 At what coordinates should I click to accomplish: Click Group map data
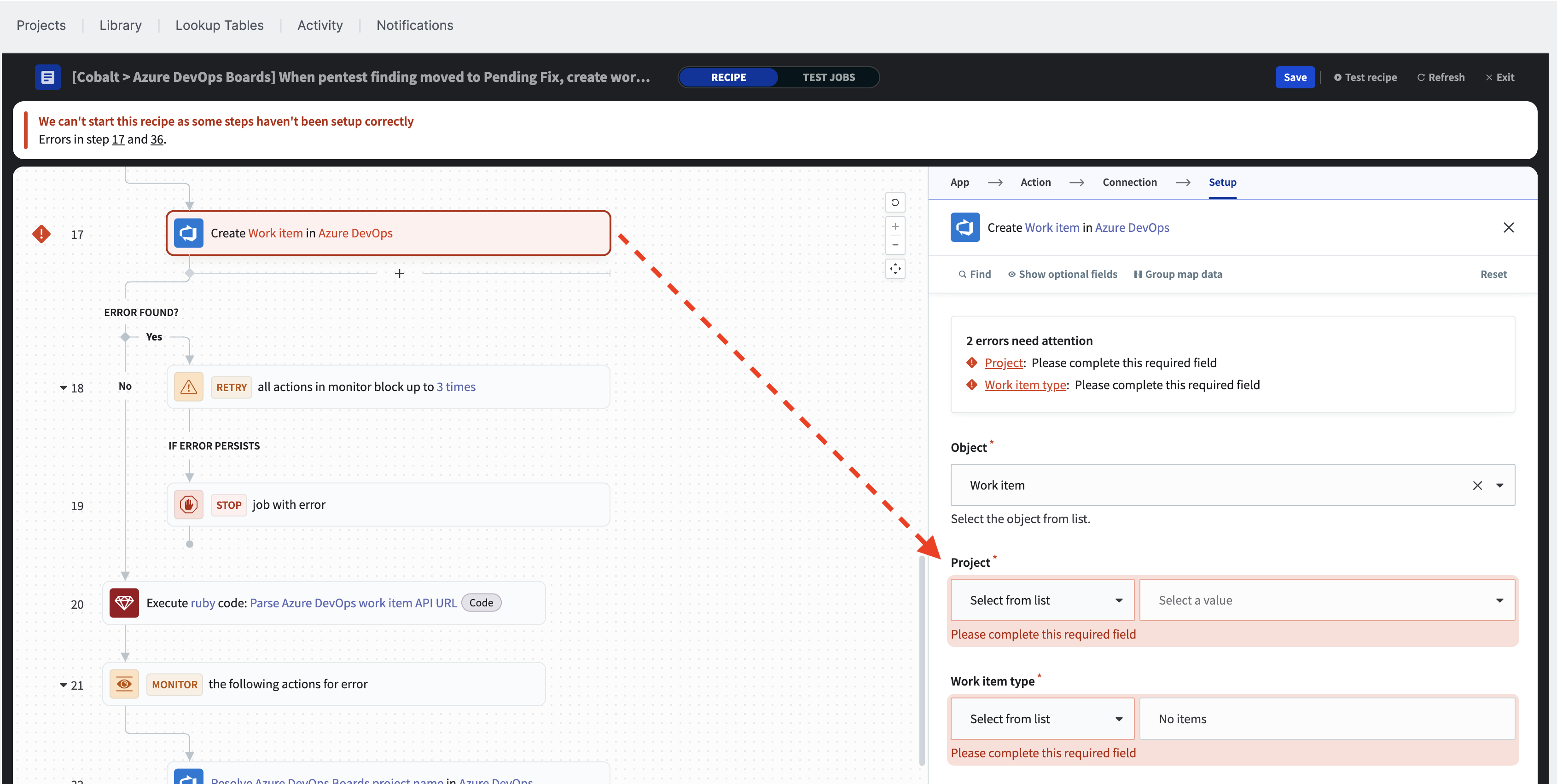coord(1178,274)
